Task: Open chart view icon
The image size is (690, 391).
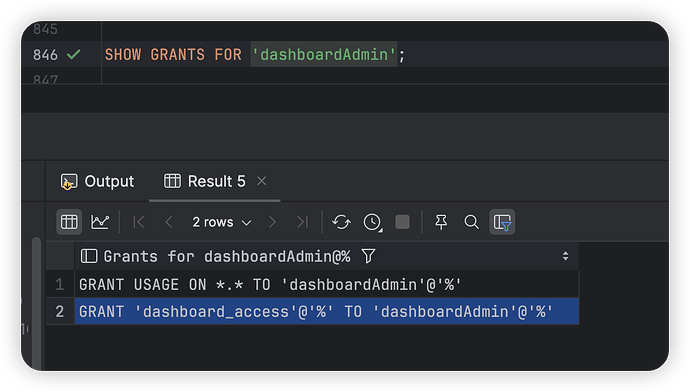Action: (x=100, y=222)
